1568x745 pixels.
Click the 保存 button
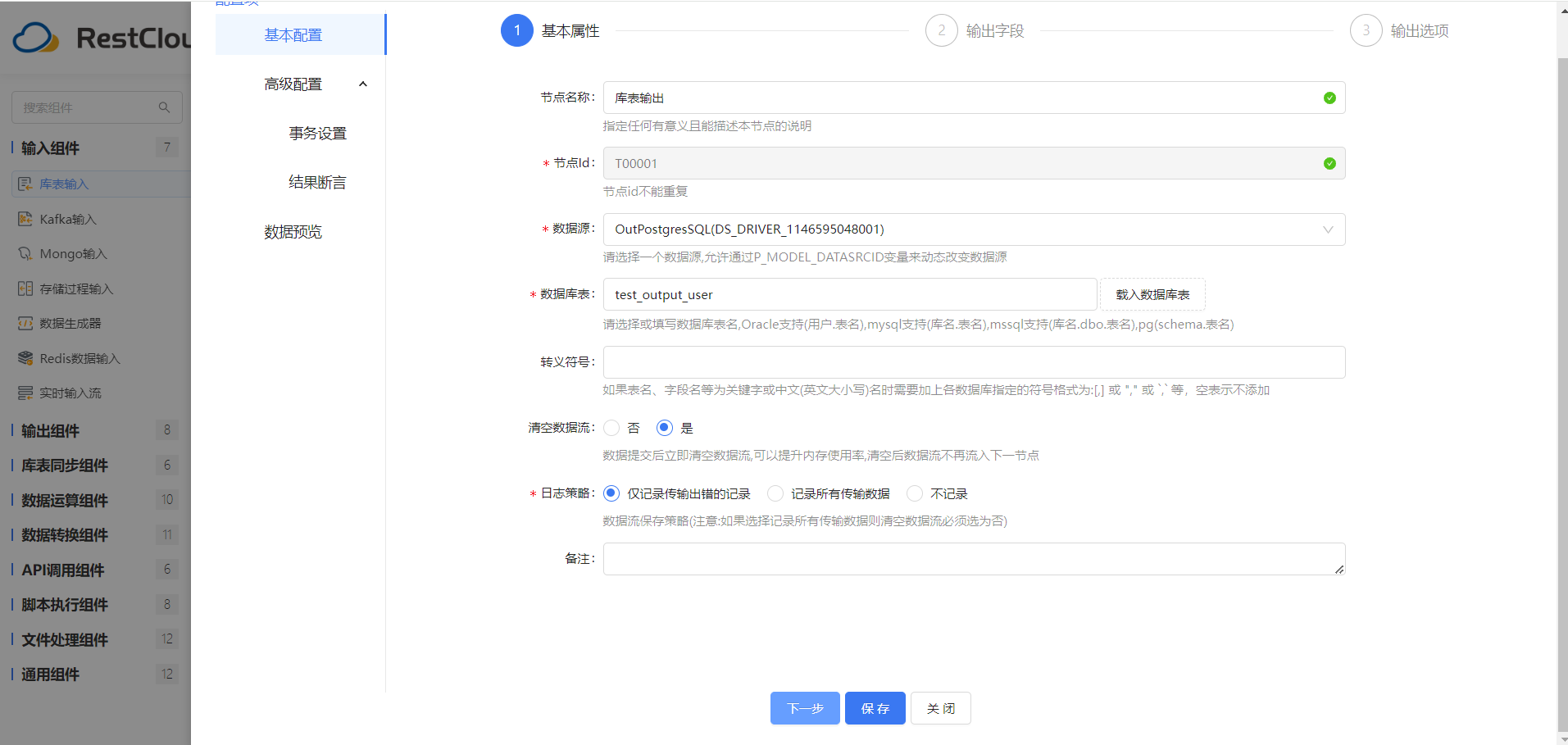coord(875,708)
